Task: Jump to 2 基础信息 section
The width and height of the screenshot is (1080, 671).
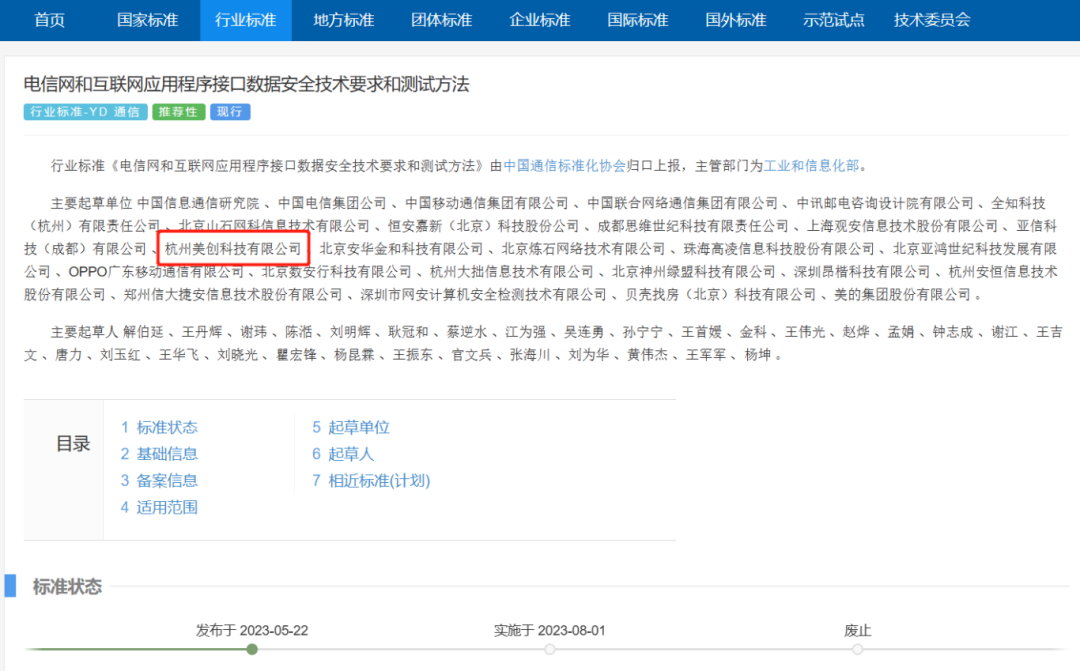Action: pos(159,454)
